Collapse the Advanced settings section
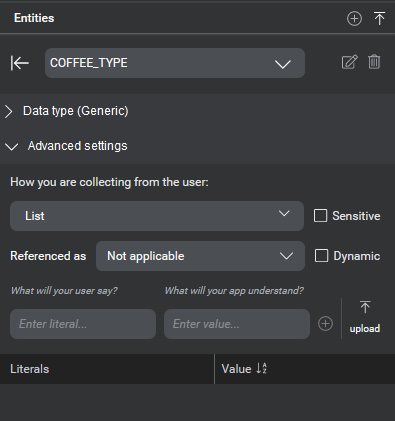 66,146
